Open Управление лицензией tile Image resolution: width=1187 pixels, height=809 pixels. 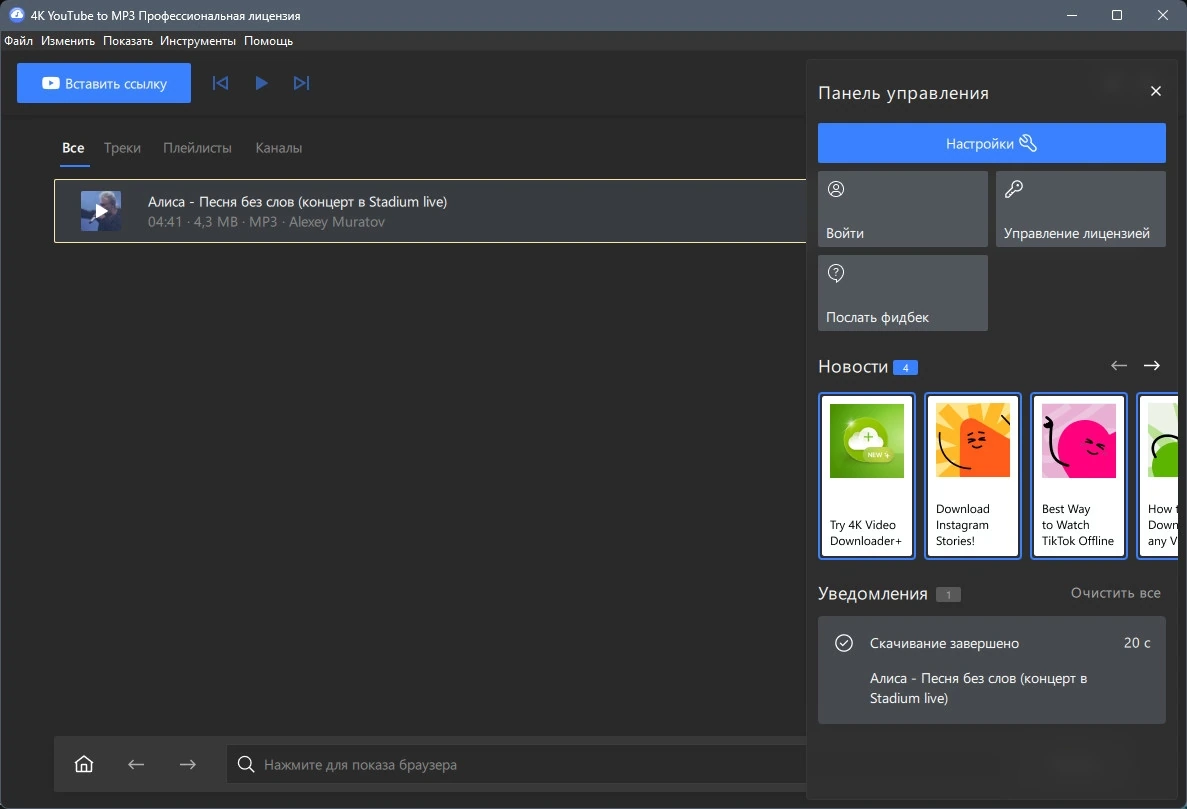tap(1080, 209)
